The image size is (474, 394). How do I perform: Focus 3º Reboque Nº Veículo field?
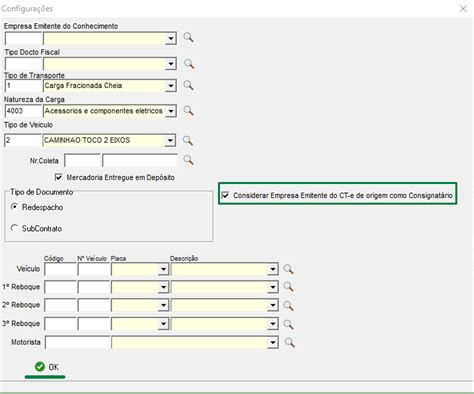pos(94,324)
